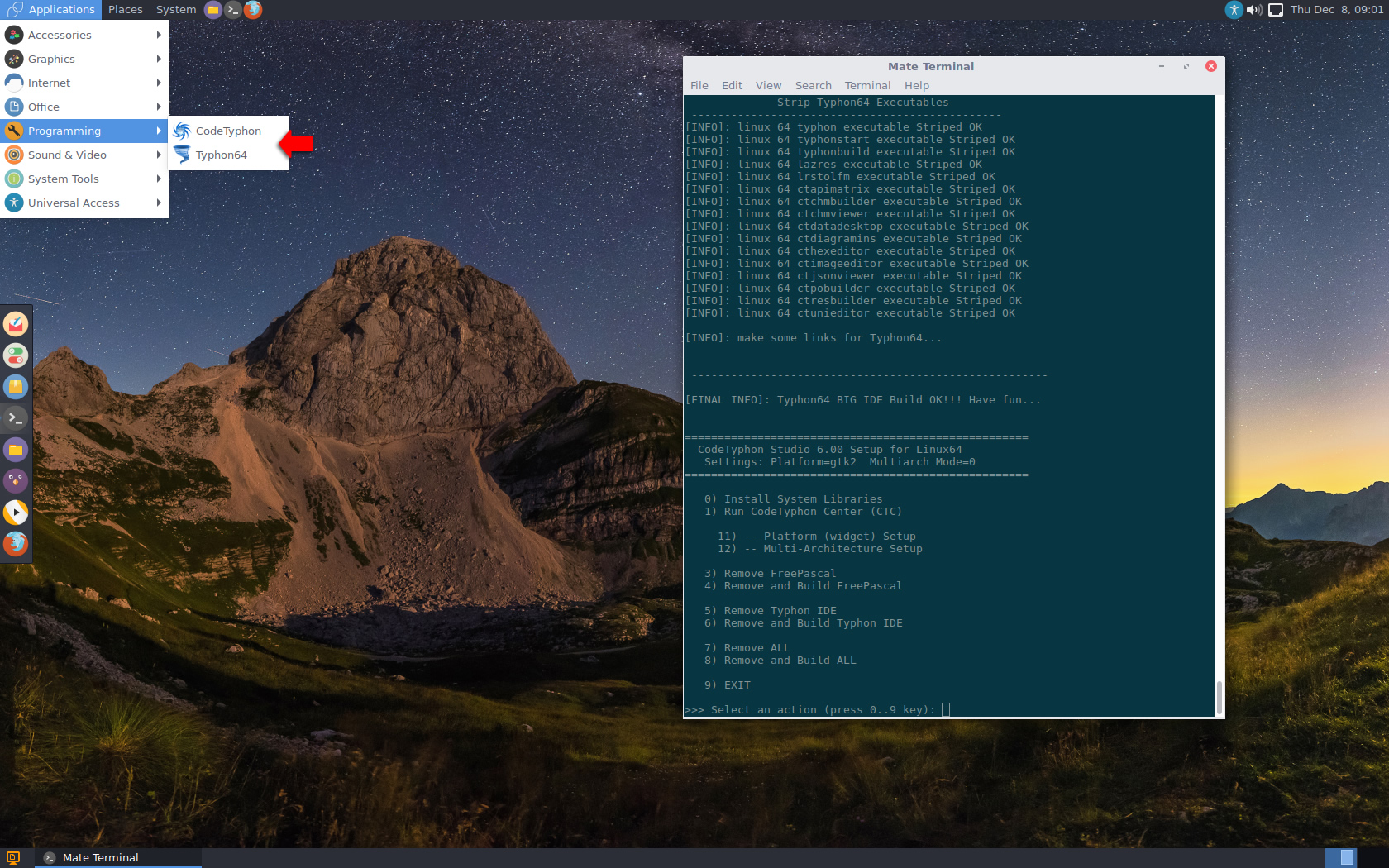
Task: Click the '11) -- Platform (widget) Setup' line
Action: [817, 536]
